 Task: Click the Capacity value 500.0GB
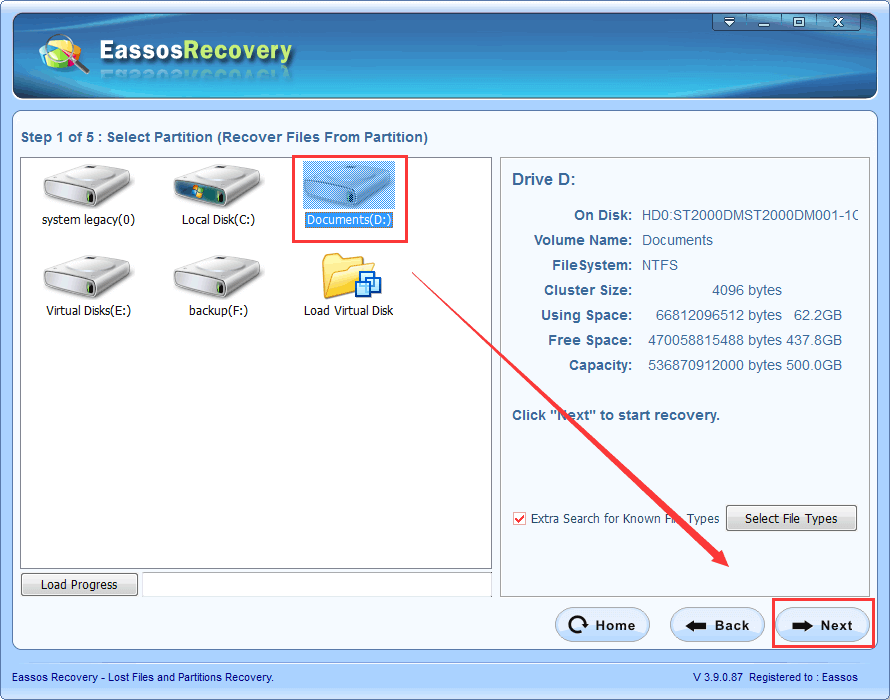814,365
